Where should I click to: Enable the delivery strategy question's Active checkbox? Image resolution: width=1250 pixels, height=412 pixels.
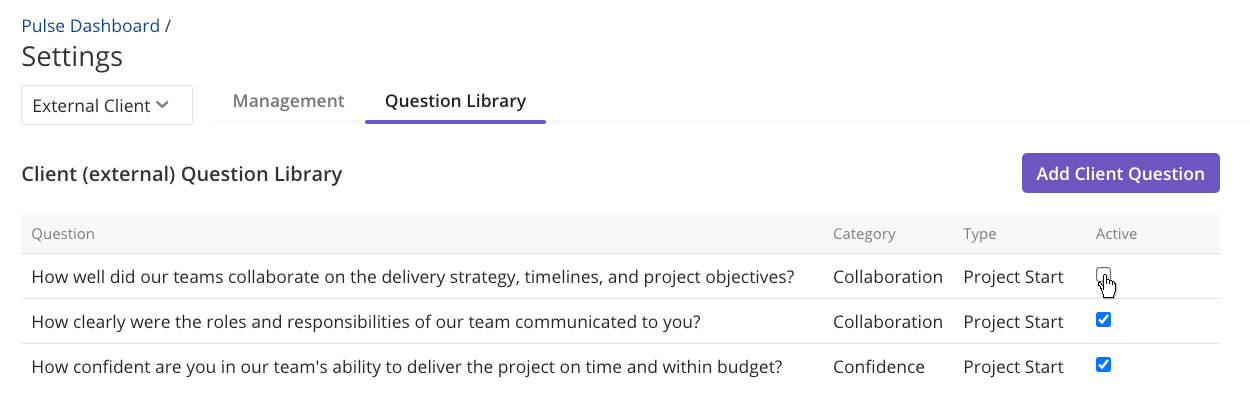click(x=1103, y=275)
